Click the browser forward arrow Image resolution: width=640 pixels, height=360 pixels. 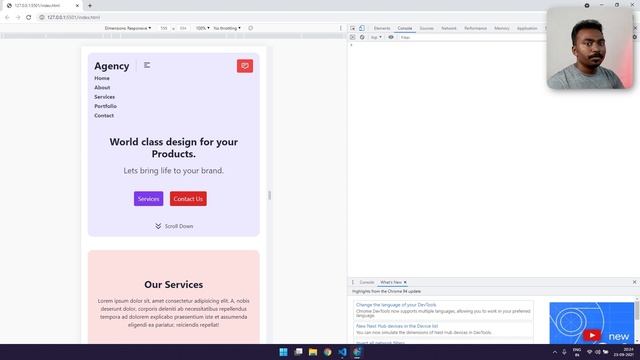(18, 17)
